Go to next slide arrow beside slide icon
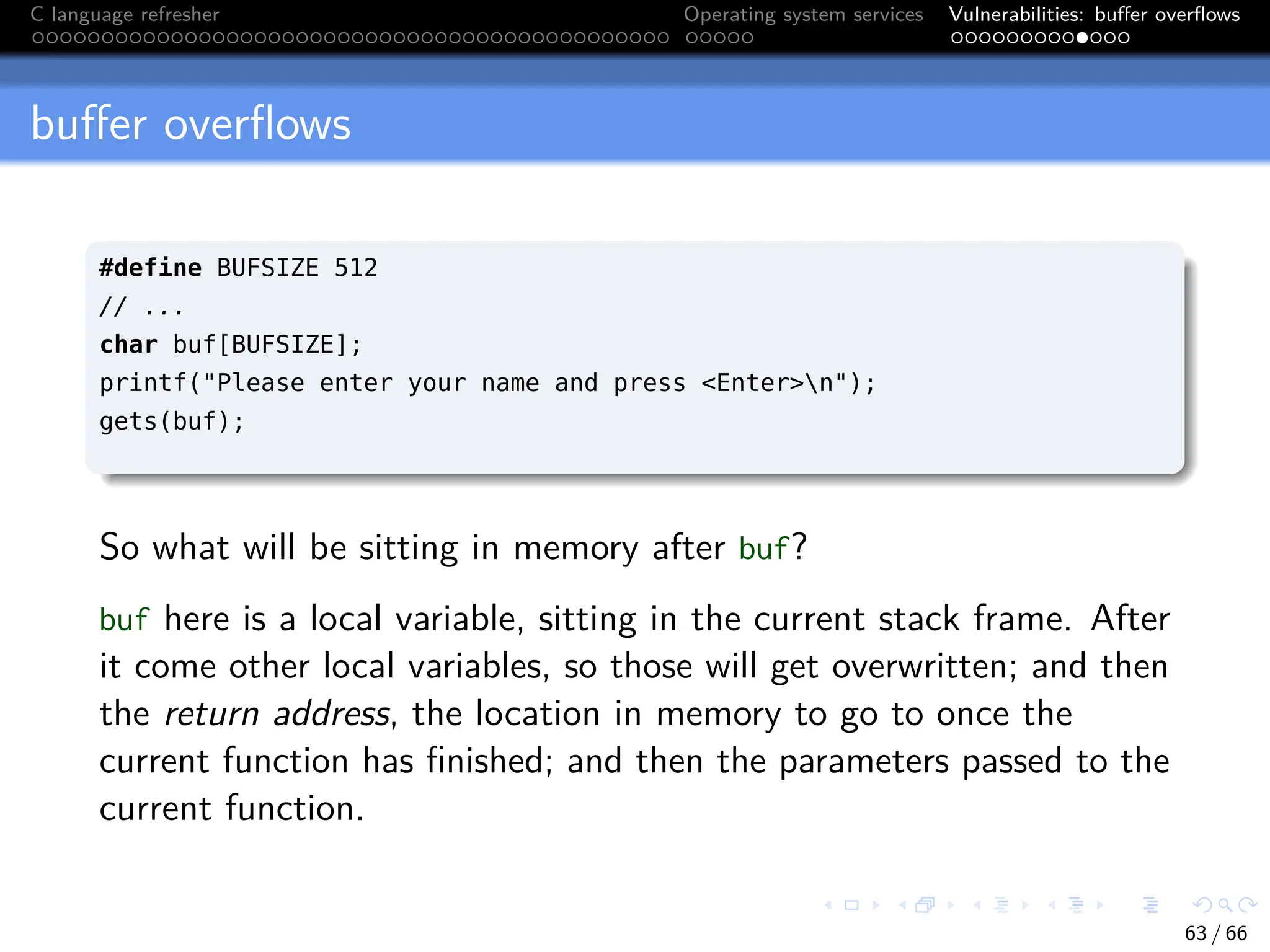 coord(876,906)
